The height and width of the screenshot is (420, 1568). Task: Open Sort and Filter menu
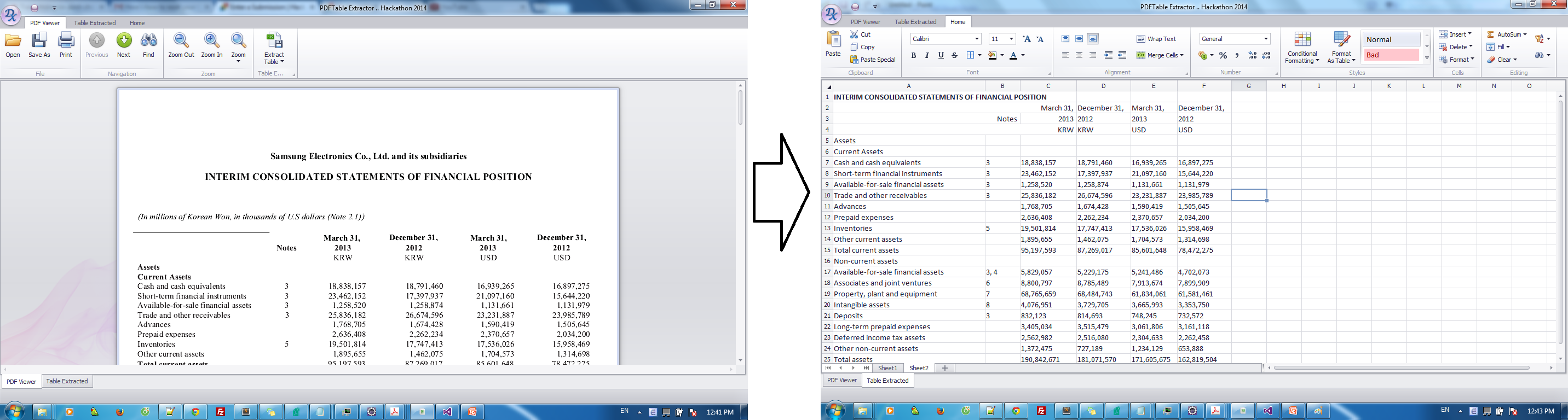point(1542,39)
